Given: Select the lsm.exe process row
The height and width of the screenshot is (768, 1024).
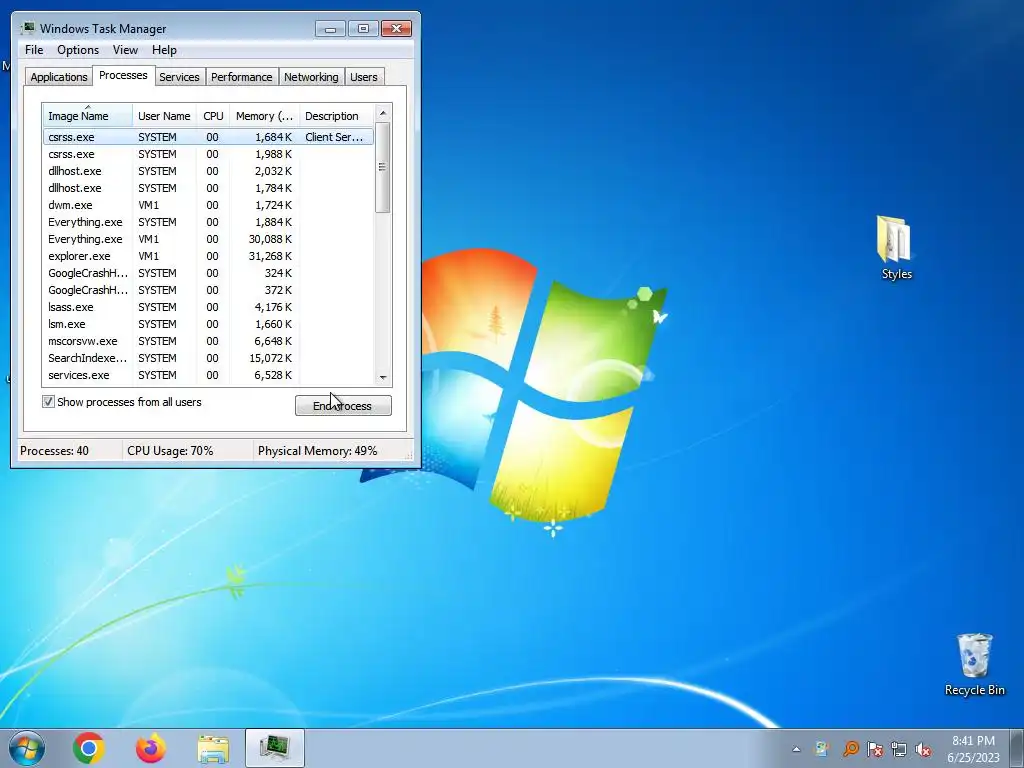Looking at the screenshot, I should (208, 324).
